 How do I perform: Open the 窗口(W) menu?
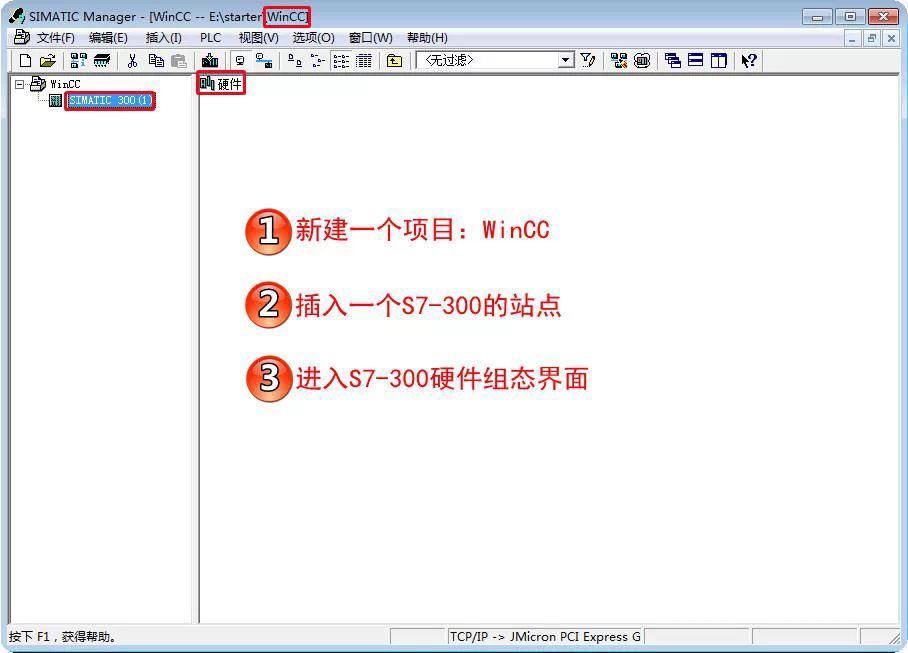tap(371, 38)
